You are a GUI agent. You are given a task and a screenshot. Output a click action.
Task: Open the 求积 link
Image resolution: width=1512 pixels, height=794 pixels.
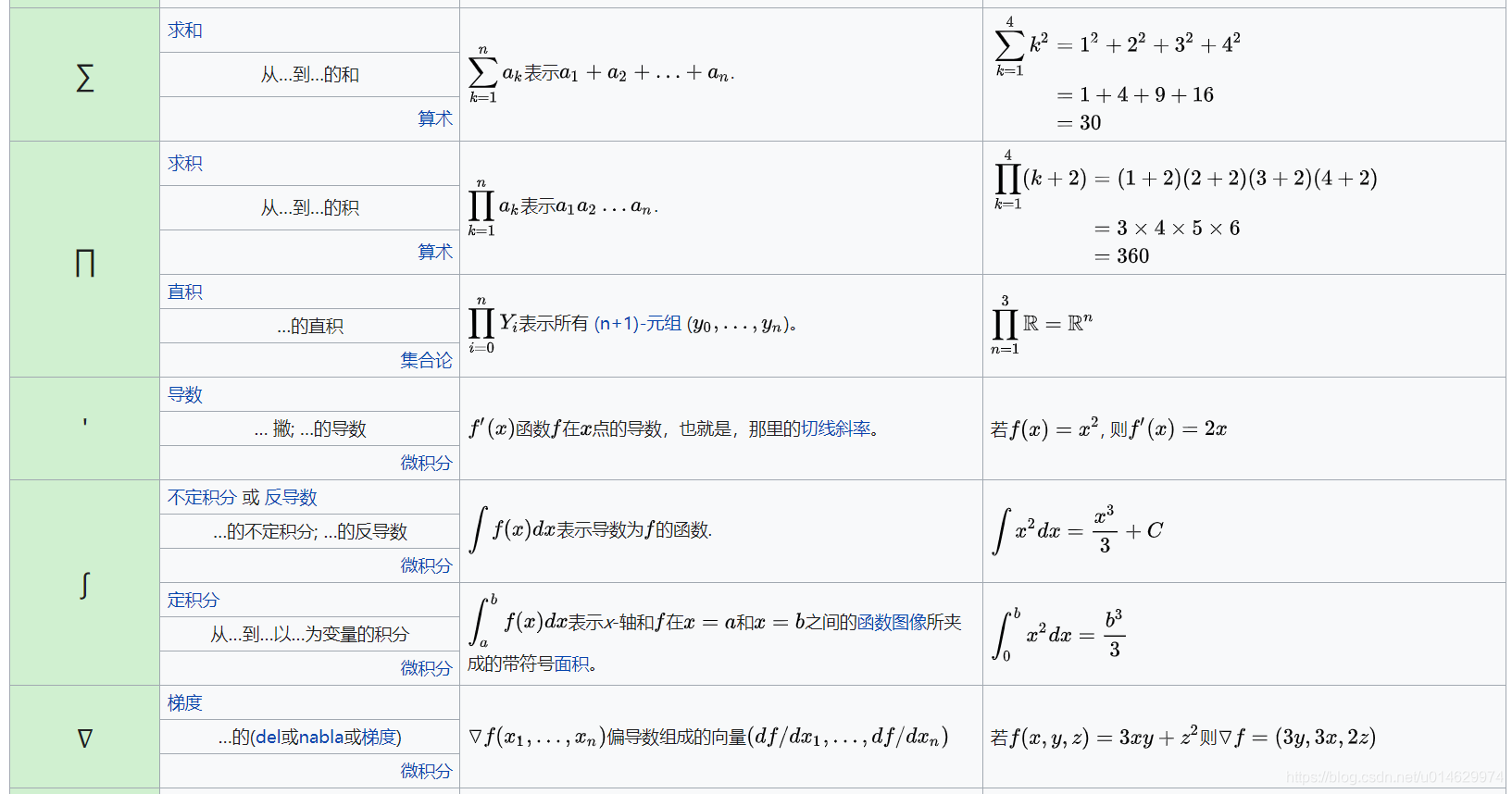185,163
